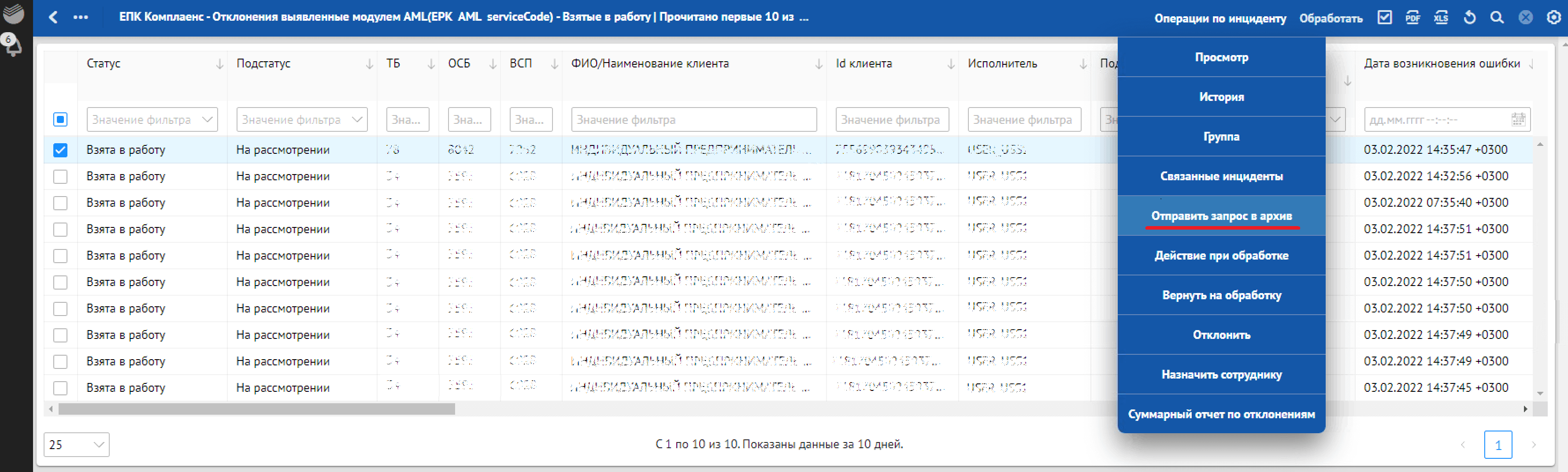This screenshot has height=472, width=1568.
Task: Expand the page size dropdown showing 25
Action: 76,445
